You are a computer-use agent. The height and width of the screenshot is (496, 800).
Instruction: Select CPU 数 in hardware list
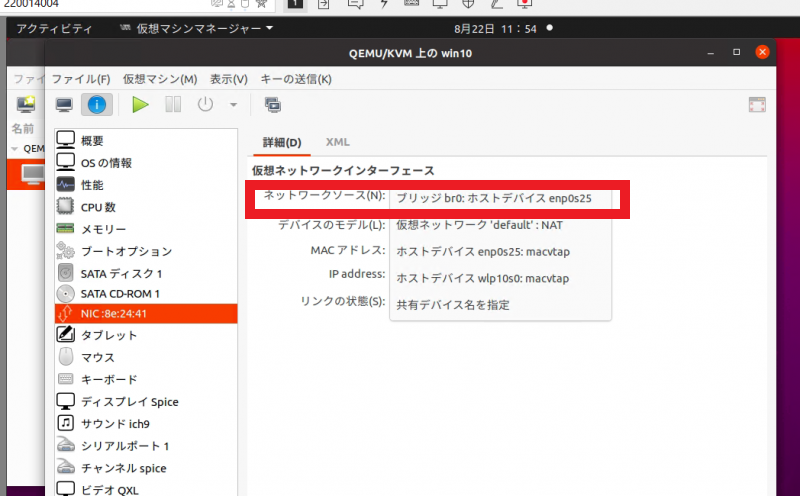(x=98, y=207)
